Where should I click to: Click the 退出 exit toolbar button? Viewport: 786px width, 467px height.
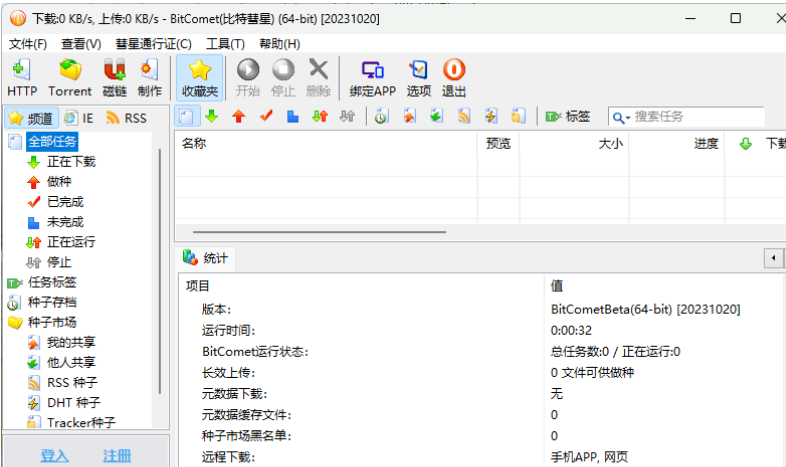point(454,77)
